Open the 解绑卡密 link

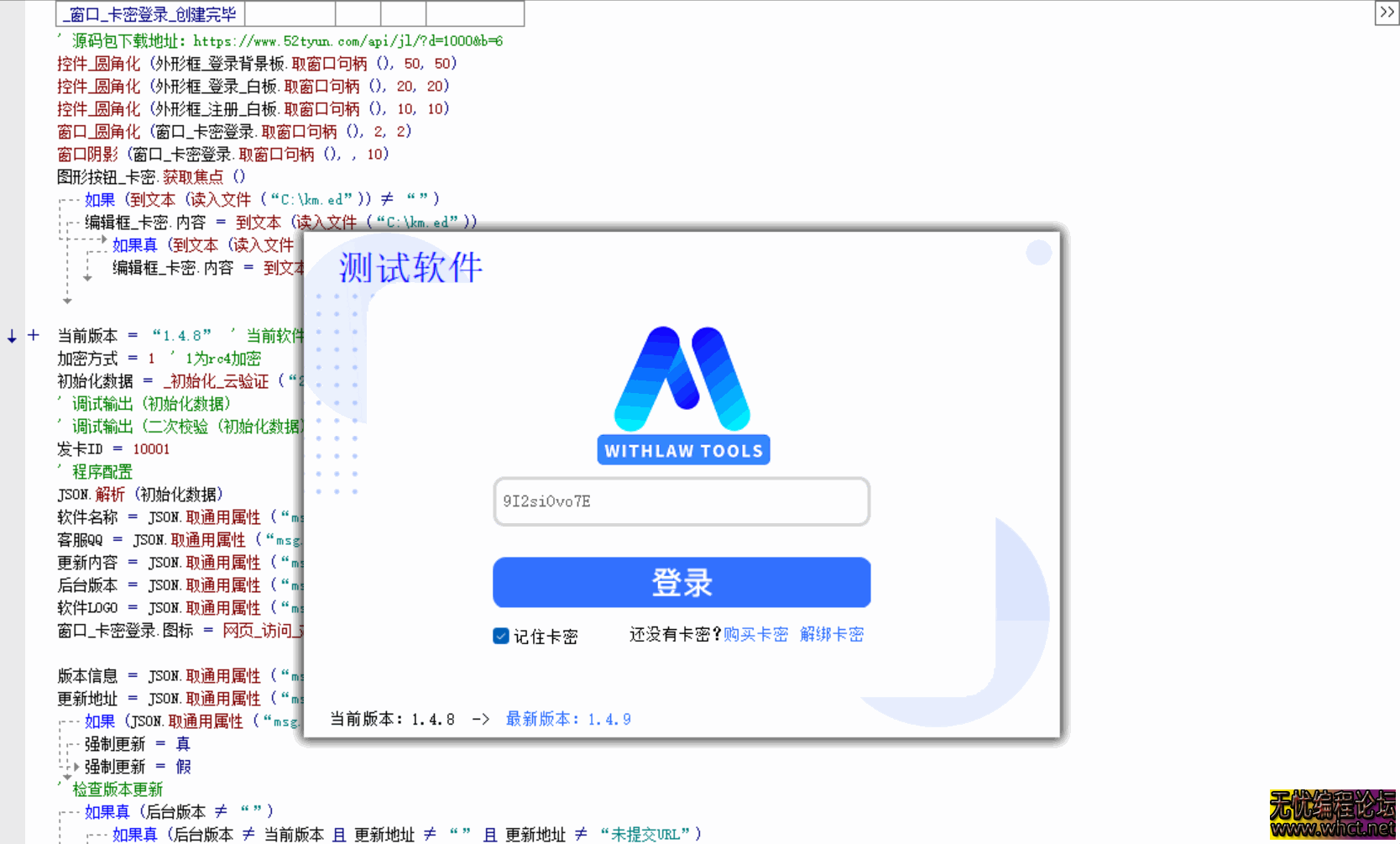coord(832,635)
